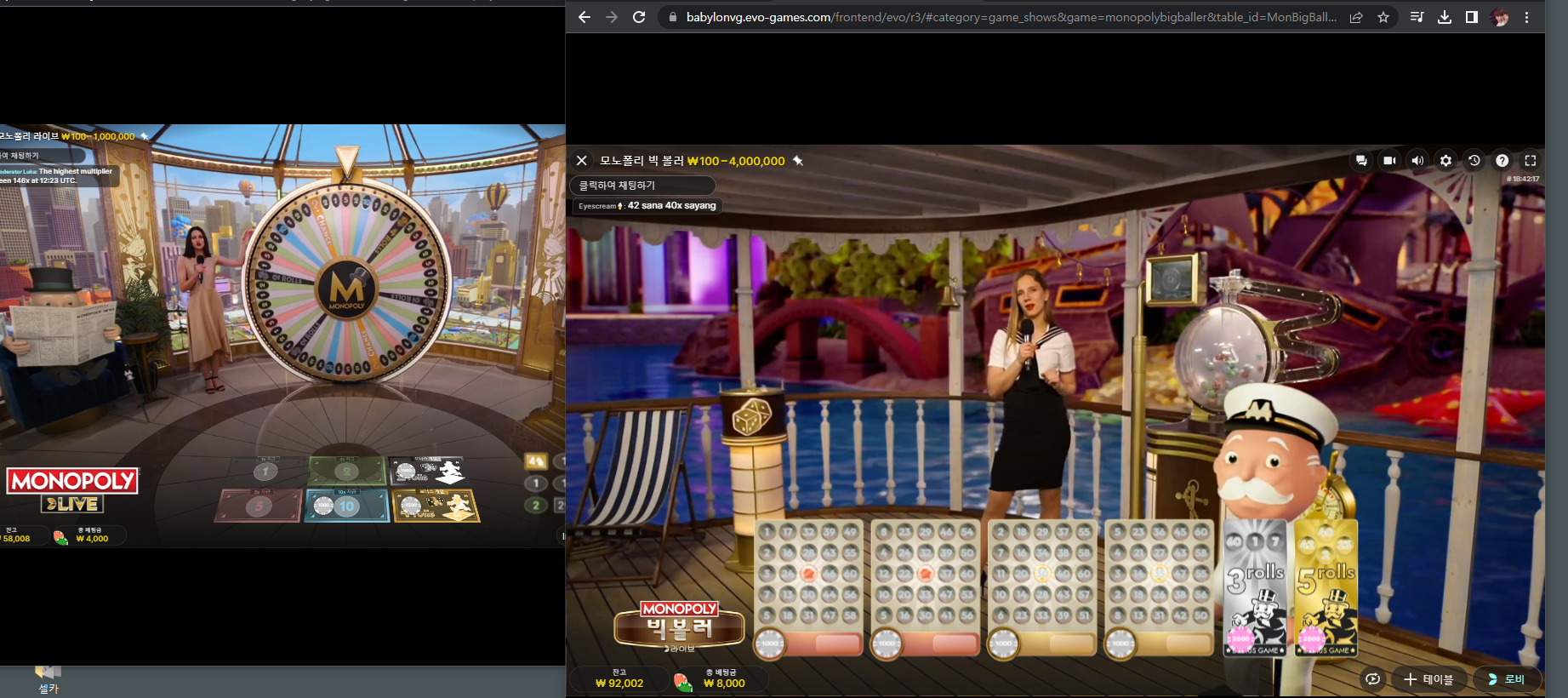Click the Big Baller rebet cycle icon
The image size is (1568, 698).
[1372, 678]
